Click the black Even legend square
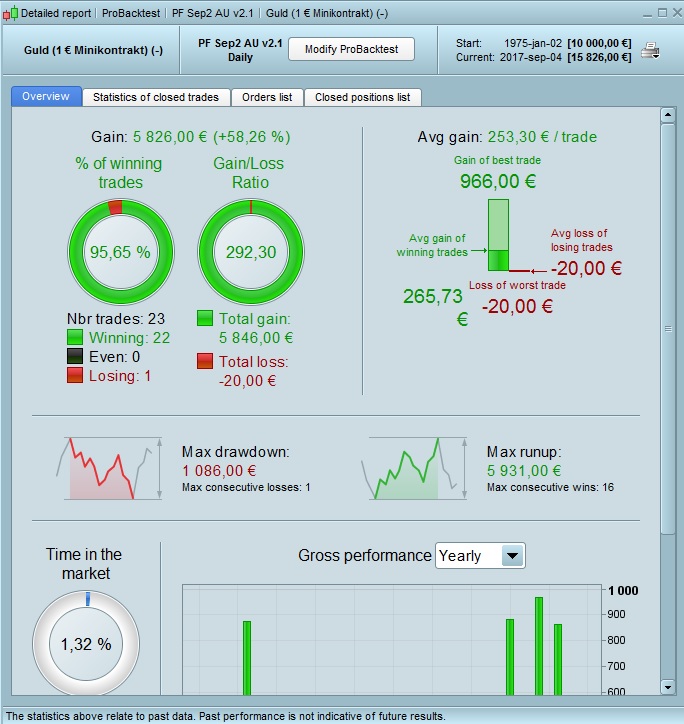Image resolution: width=684 pixels, height=724 pixels. 75,356
